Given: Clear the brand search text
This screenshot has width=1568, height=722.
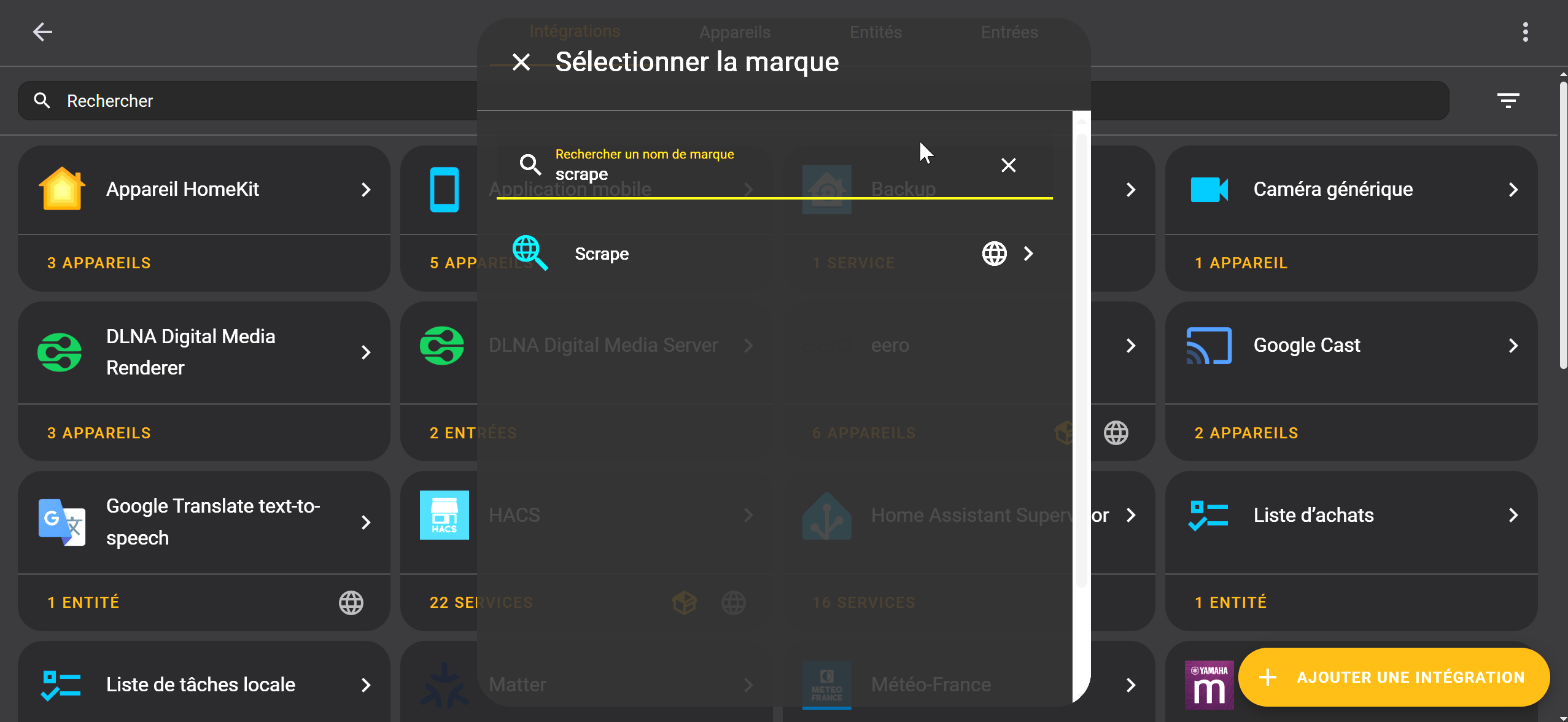Looking at the screenshot, I should point(1008,165).
